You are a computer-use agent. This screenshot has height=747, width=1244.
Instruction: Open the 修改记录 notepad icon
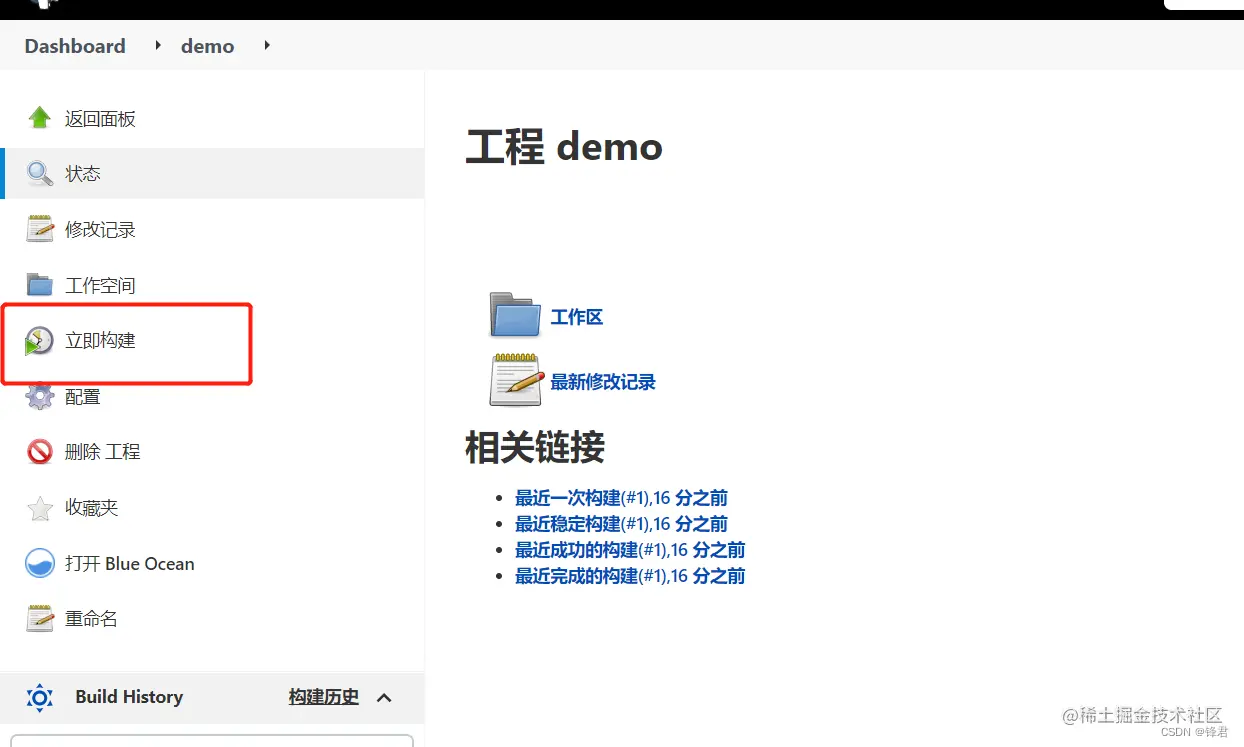point(38,228)
